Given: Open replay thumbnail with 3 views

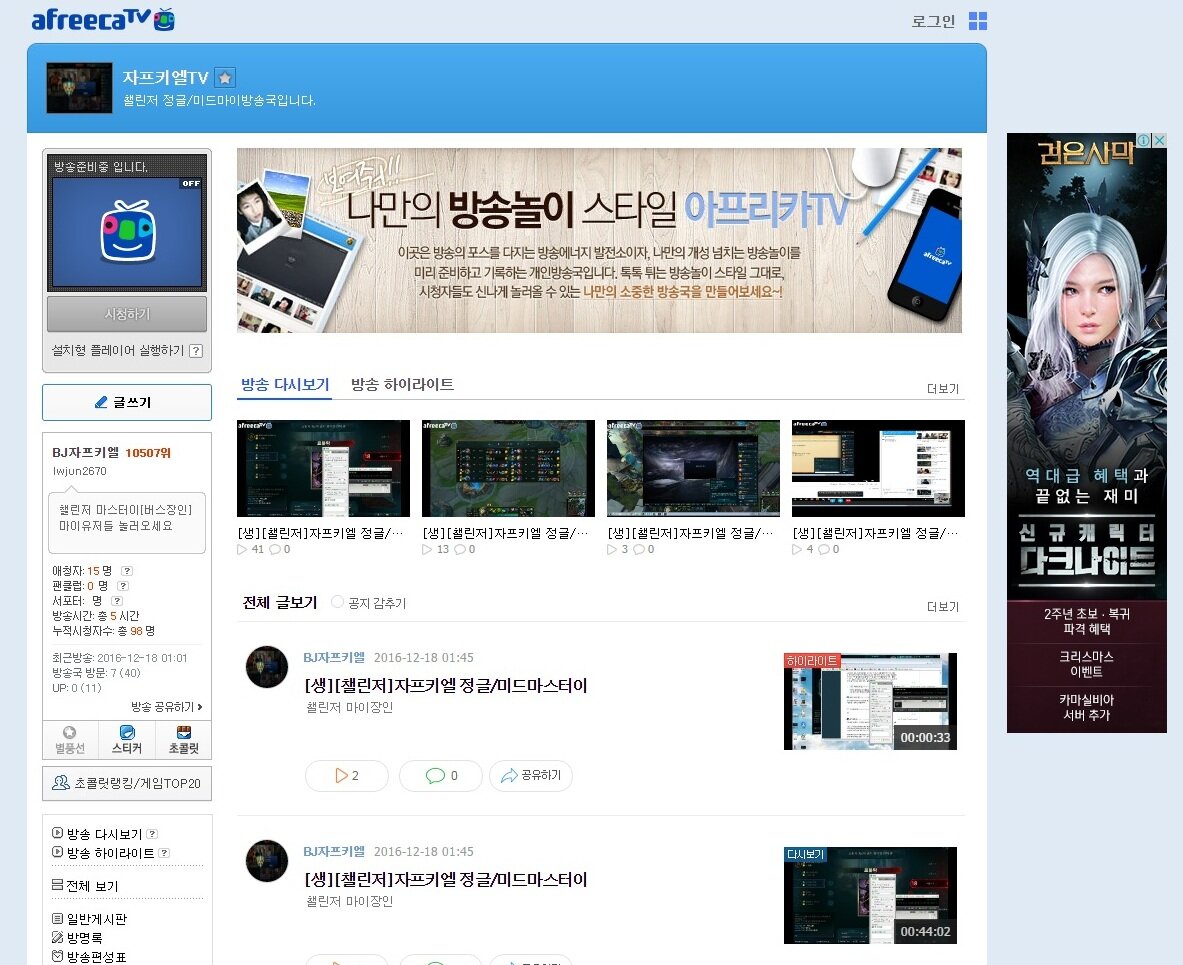Looking at the screenshot, I should 693,469.
